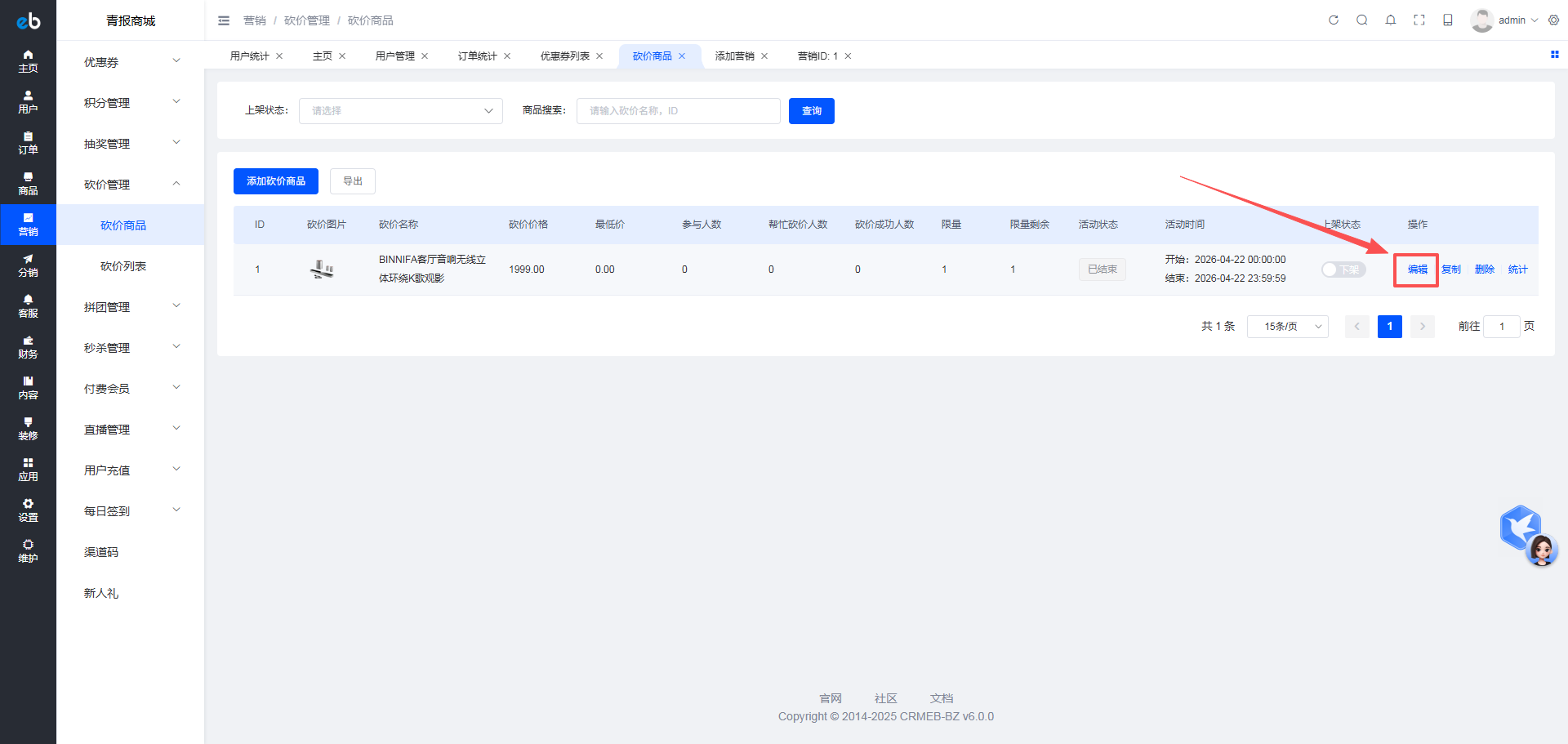Screen dimensions: 1568x744
Task: Open the search icon in header
Action: pos(1362,20)
